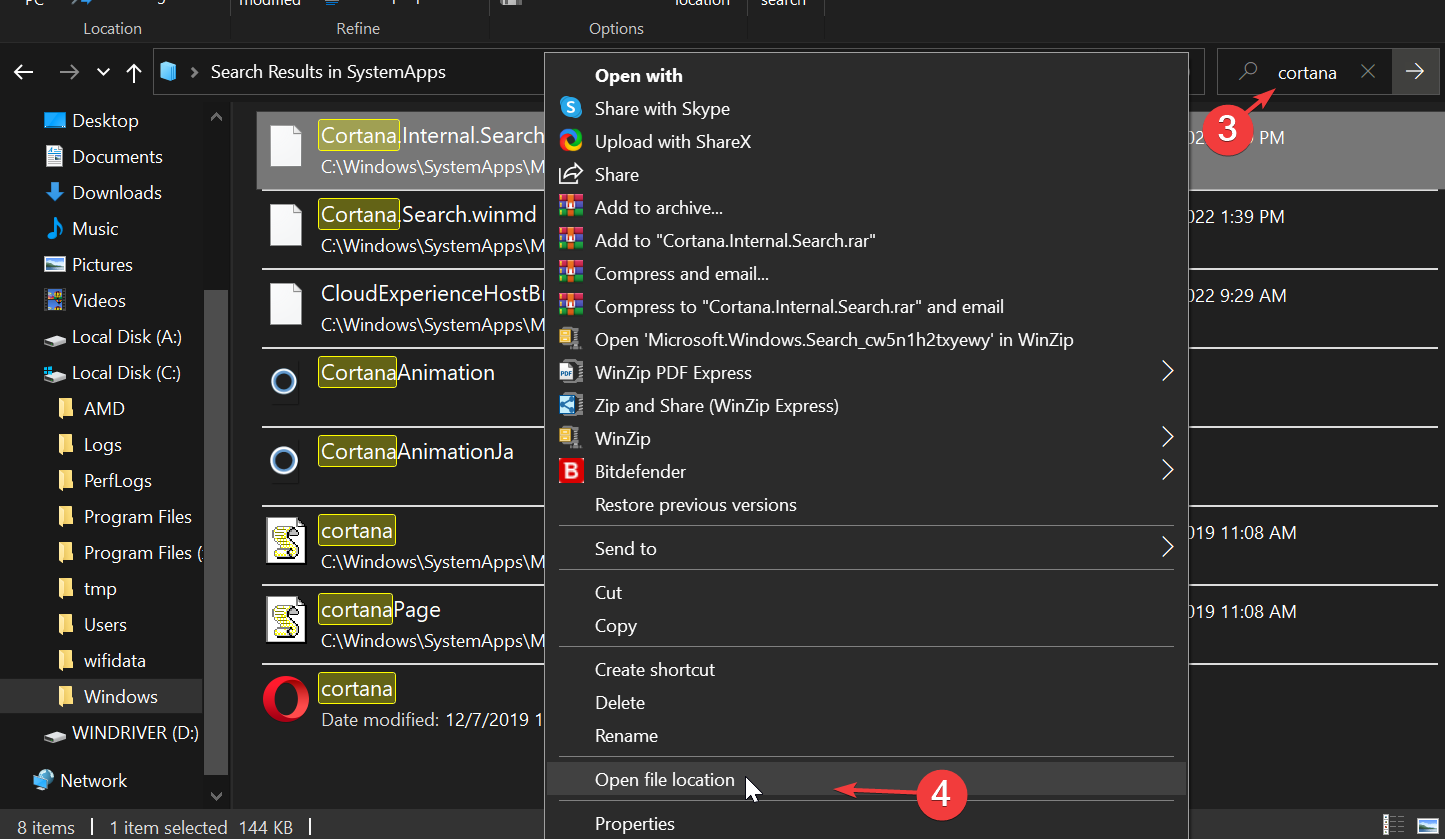The image size is (1445, 839).
Task: Expand the Send to submenu
Action: [1166, 548]
